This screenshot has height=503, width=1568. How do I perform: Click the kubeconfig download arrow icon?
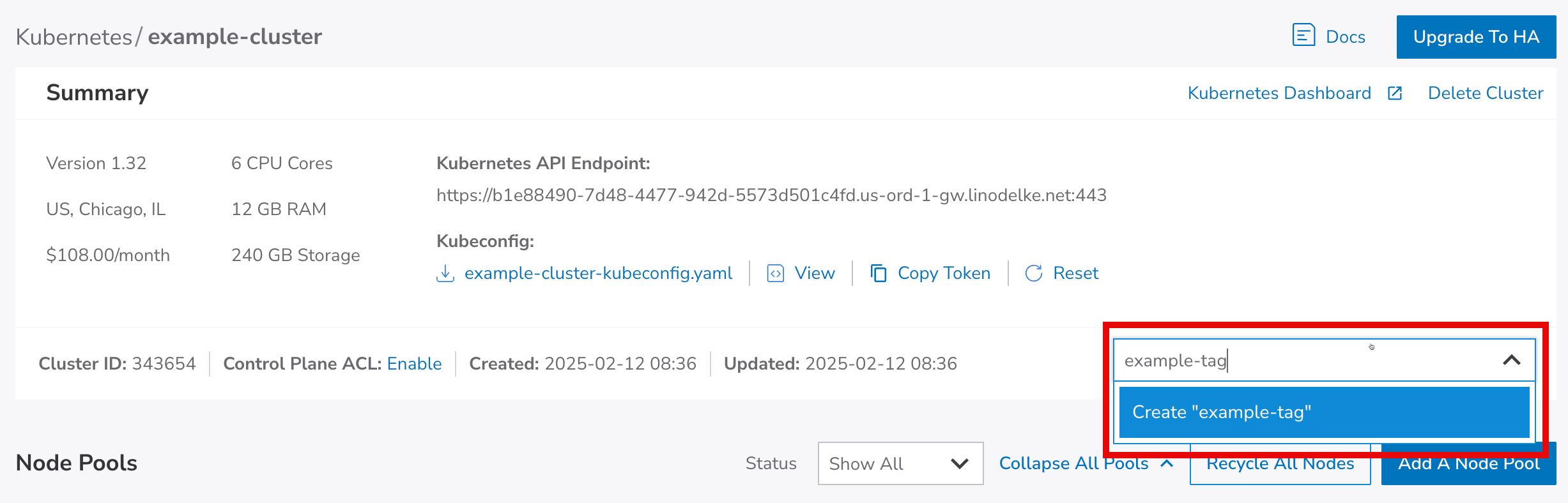pos(445,274)
